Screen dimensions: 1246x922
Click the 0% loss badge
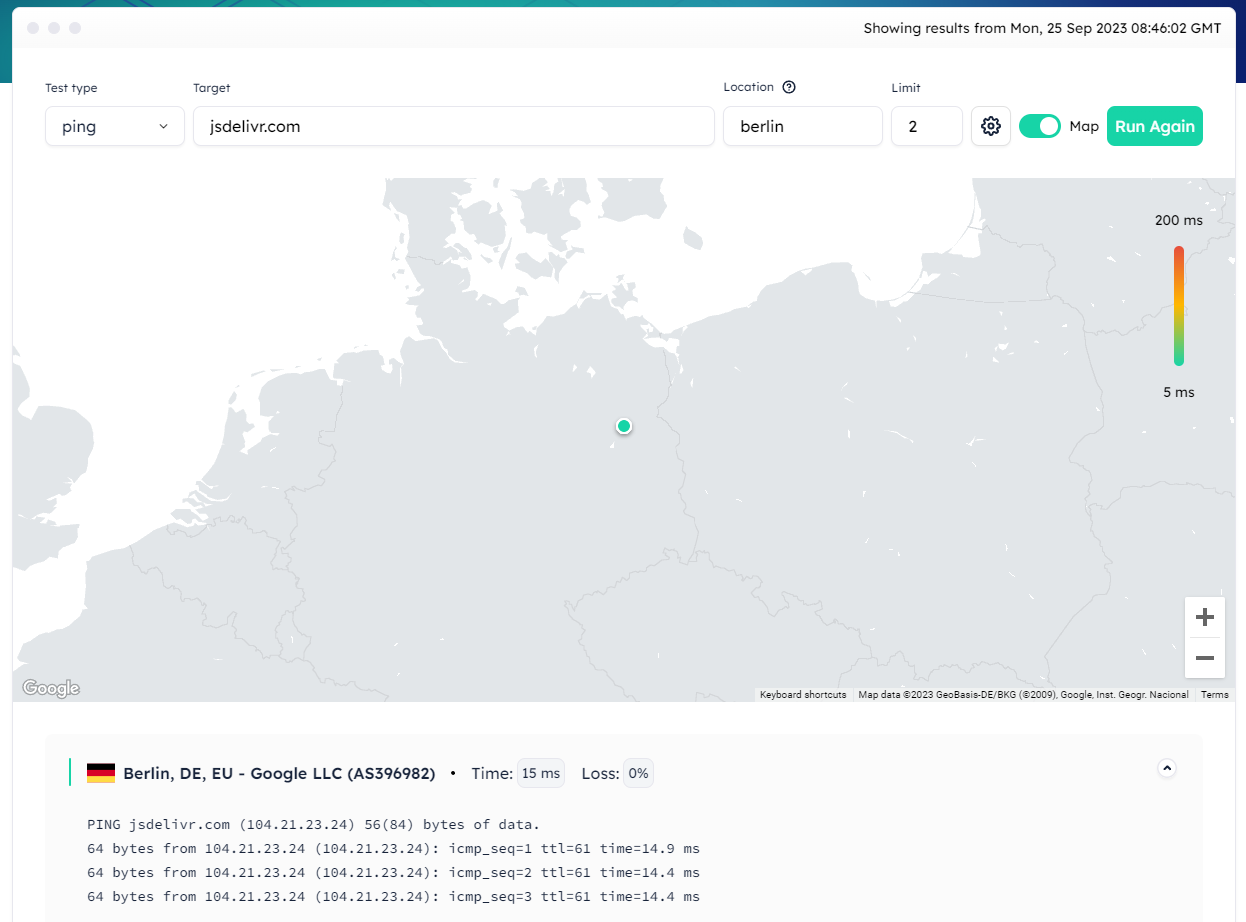[x=638, y=773]
